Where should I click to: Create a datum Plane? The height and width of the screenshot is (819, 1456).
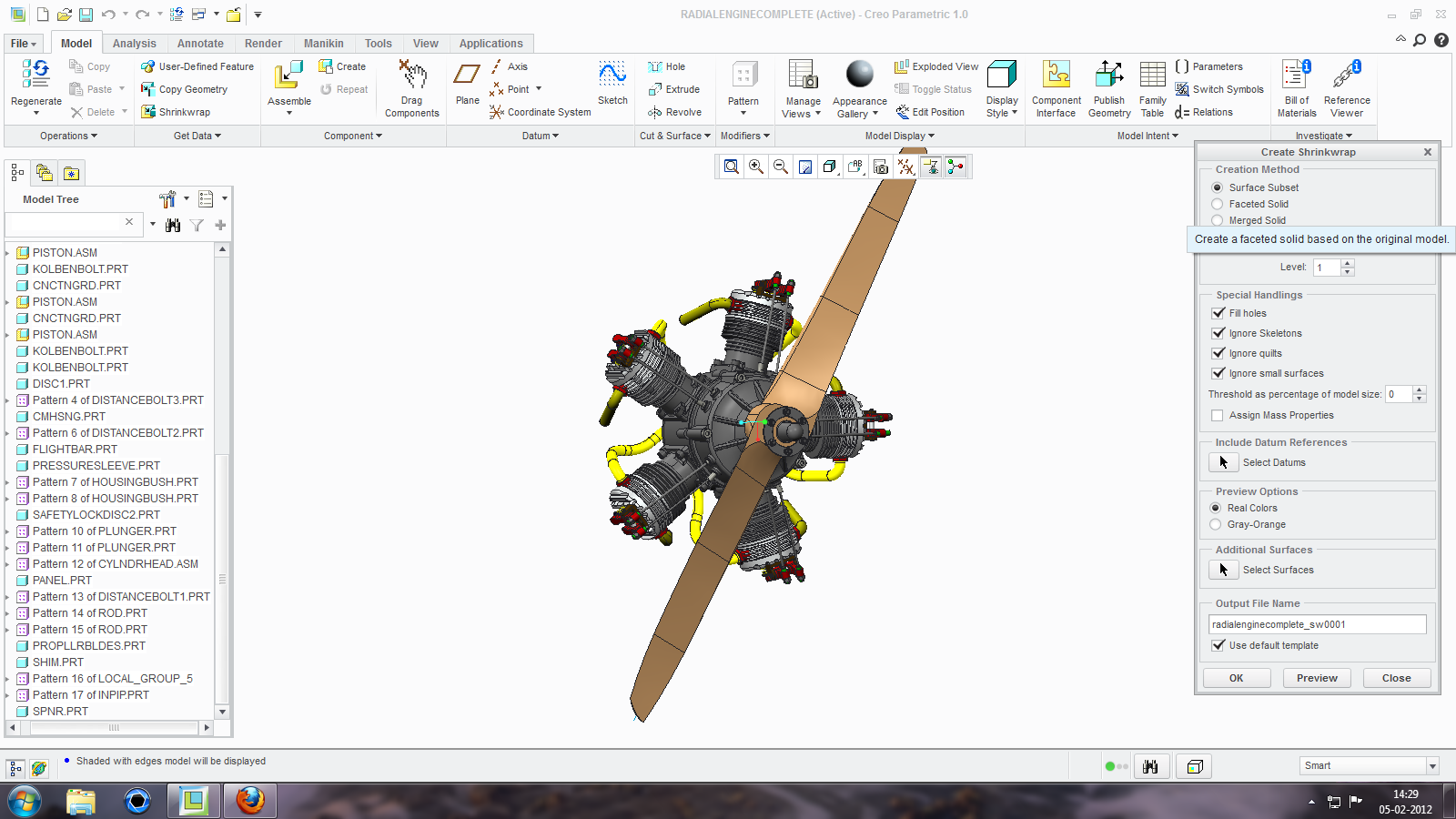pos(467,75)
